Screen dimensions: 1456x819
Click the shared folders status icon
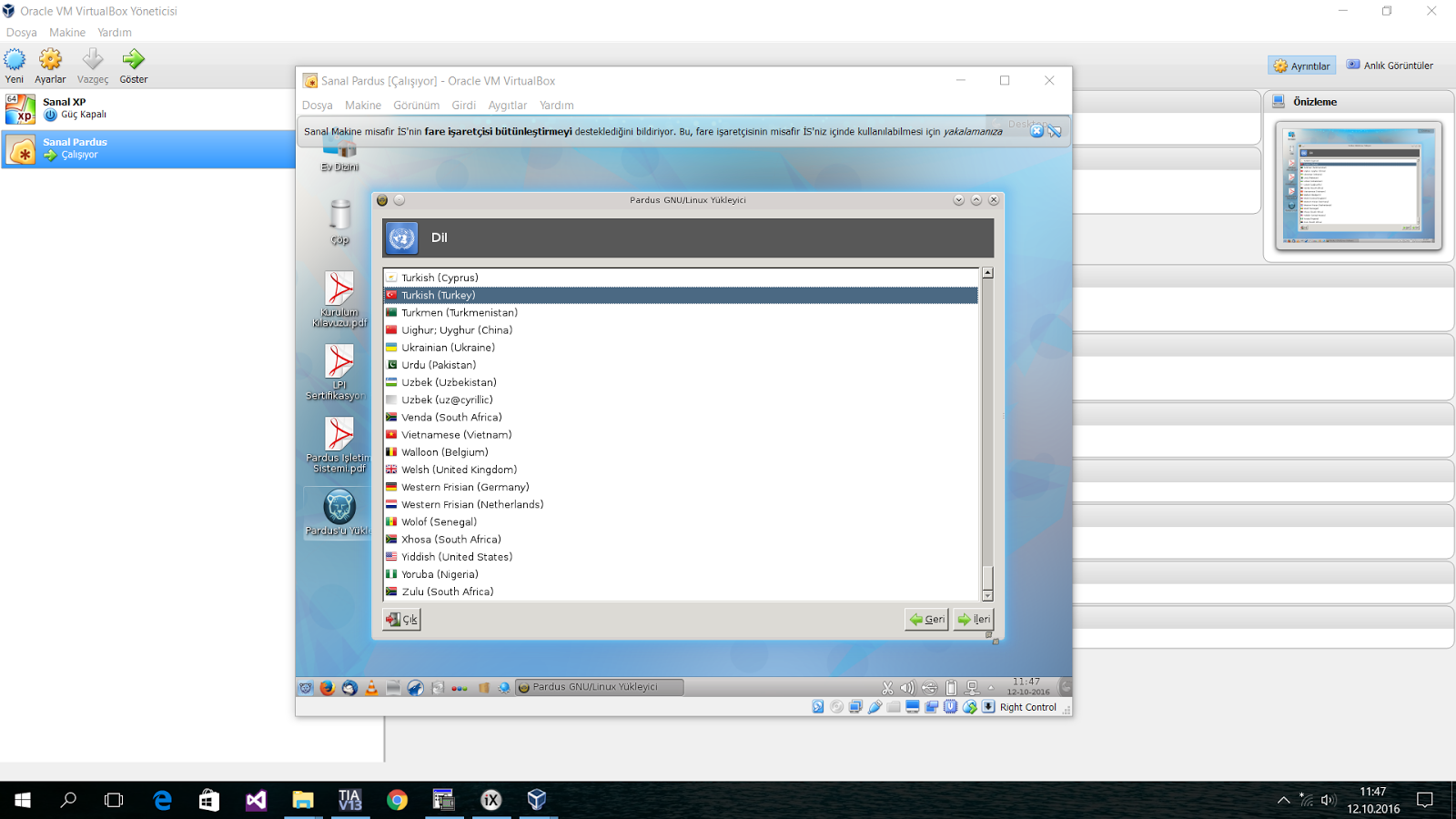coord(894,707)
